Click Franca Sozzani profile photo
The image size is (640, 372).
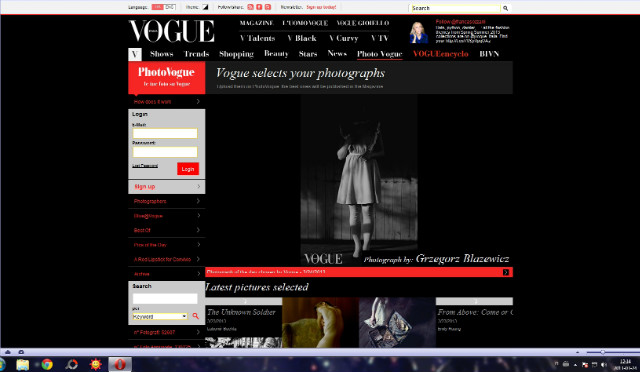click(418, 32)
